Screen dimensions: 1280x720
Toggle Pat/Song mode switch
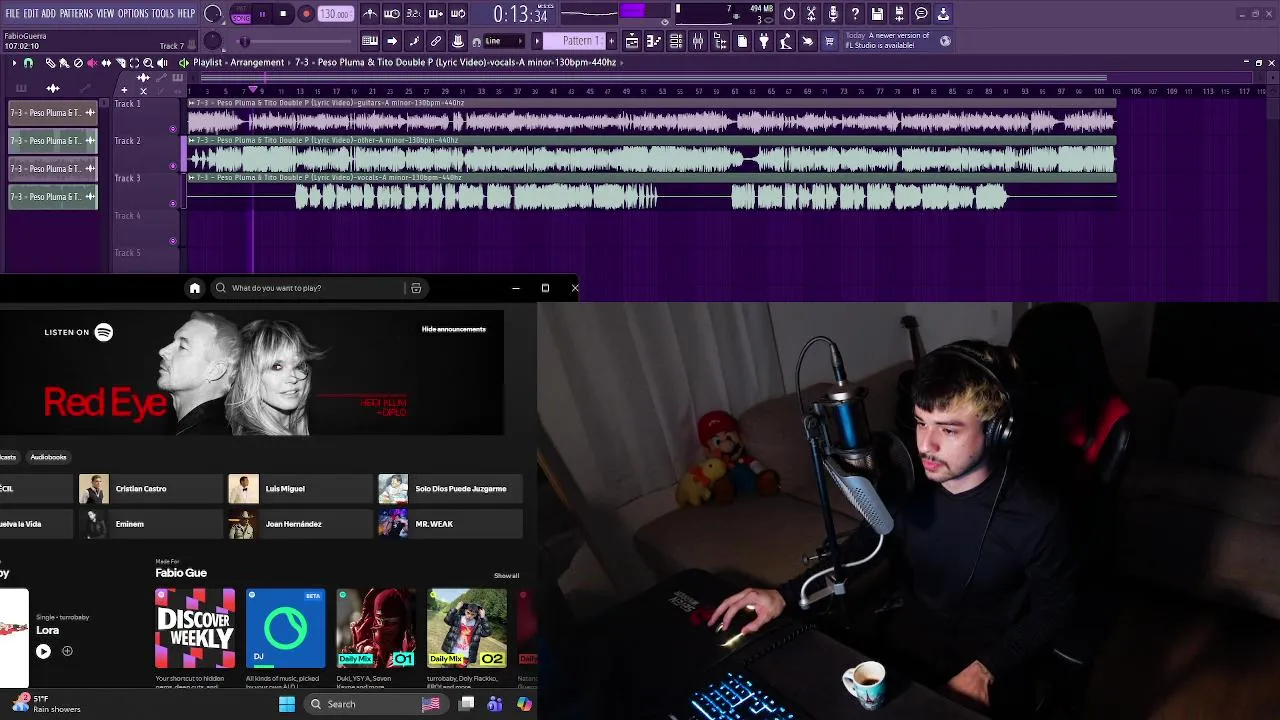click(241, 14)
